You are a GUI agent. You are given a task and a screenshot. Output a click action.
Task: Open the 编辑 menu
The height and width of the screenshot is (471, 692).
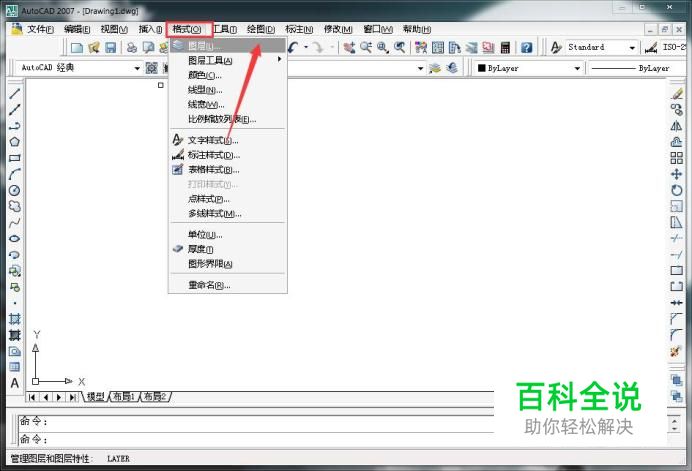pos(77,29)
